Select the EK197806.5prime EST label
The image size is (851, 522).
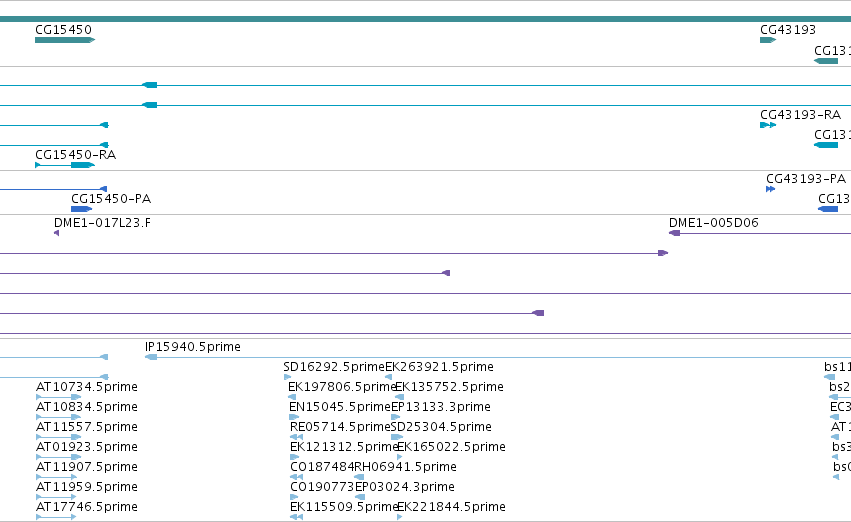[x=341, y=387]
